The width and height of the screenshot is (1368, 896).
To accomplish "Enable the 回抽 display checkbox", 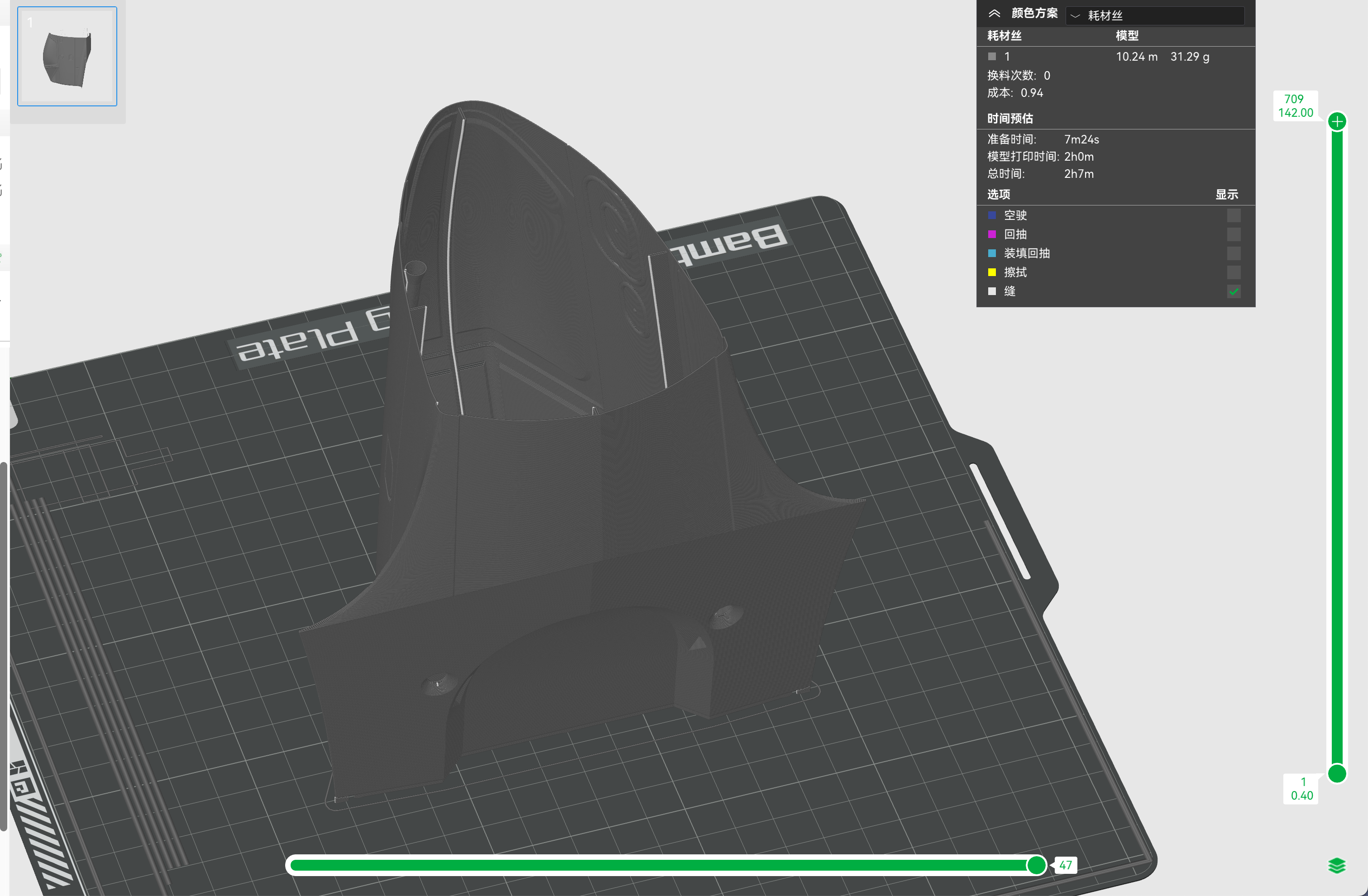I will [x=1233, y=234].
